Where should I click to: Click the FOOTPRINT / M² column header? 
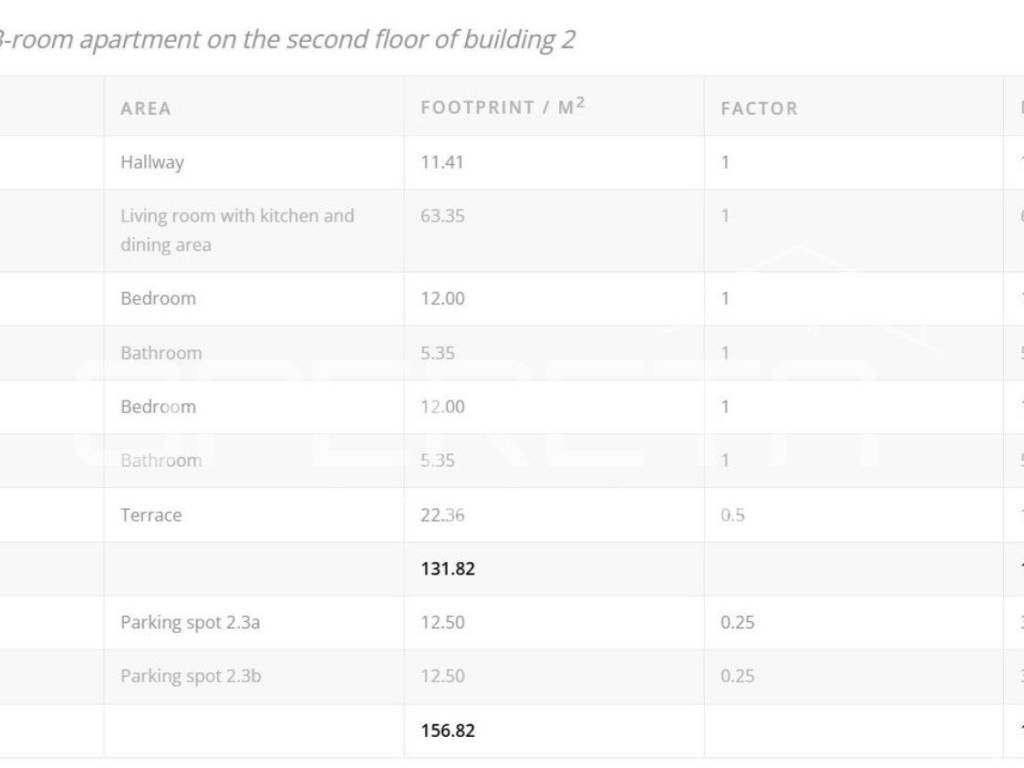pyautogui.click(x=502, y=107)
